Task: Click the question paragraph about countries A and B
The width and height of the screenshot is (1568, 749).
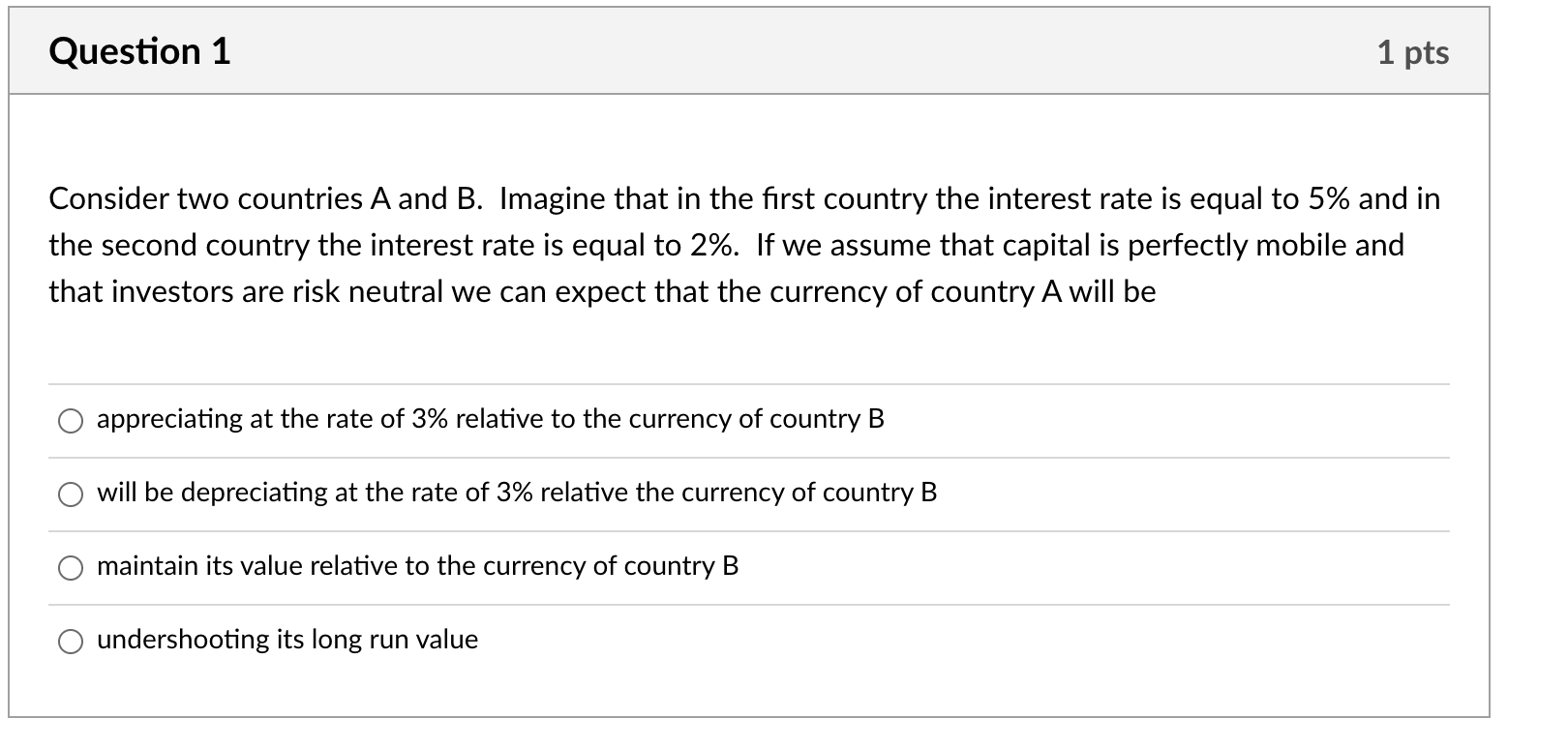Action: point(743,245)
